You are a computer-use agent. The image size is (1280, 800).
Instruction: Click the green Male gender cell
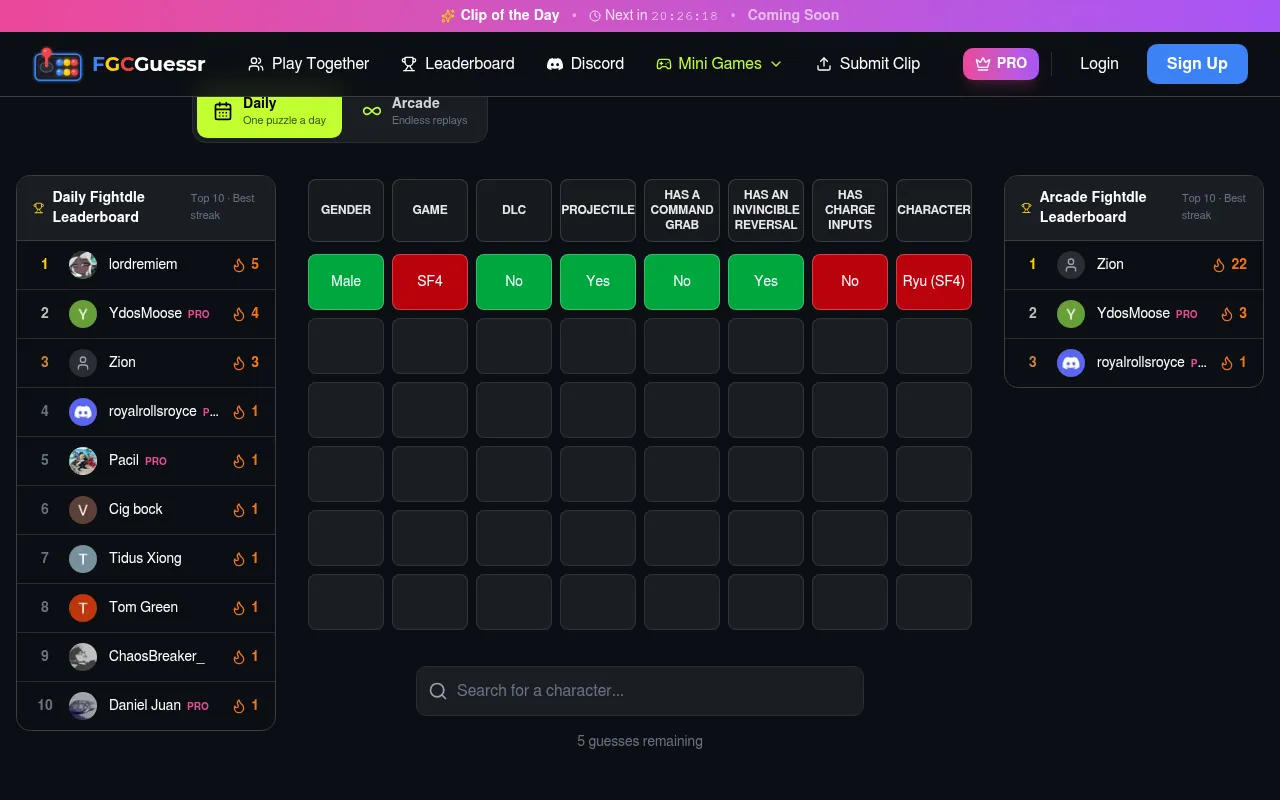tap(346, 282)
